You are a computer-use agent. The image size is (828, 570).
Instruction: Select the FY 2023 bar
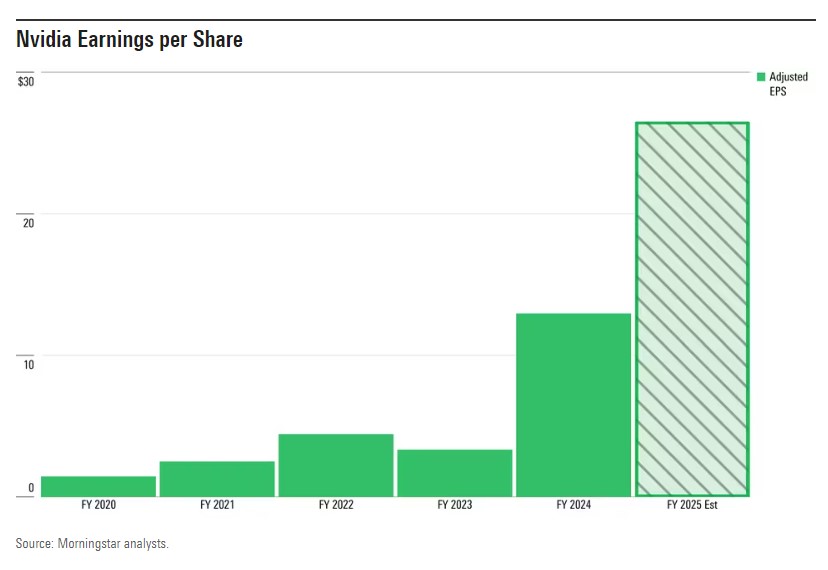(x=455, y=472)
